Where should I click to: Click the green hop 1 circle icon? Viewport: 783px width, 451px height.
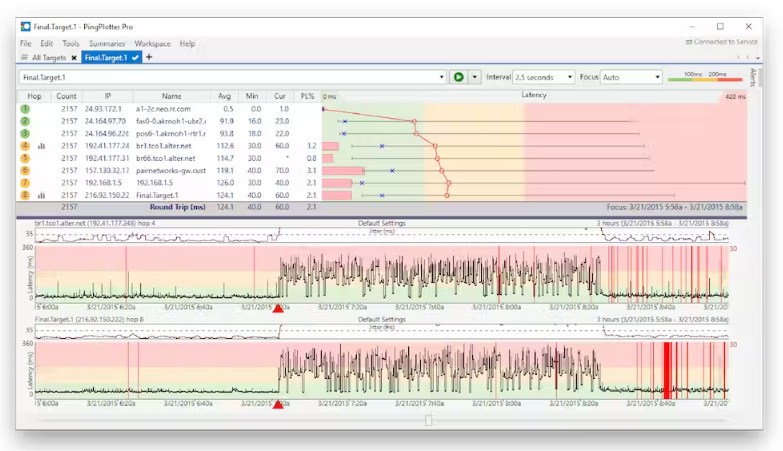(24, 108)
